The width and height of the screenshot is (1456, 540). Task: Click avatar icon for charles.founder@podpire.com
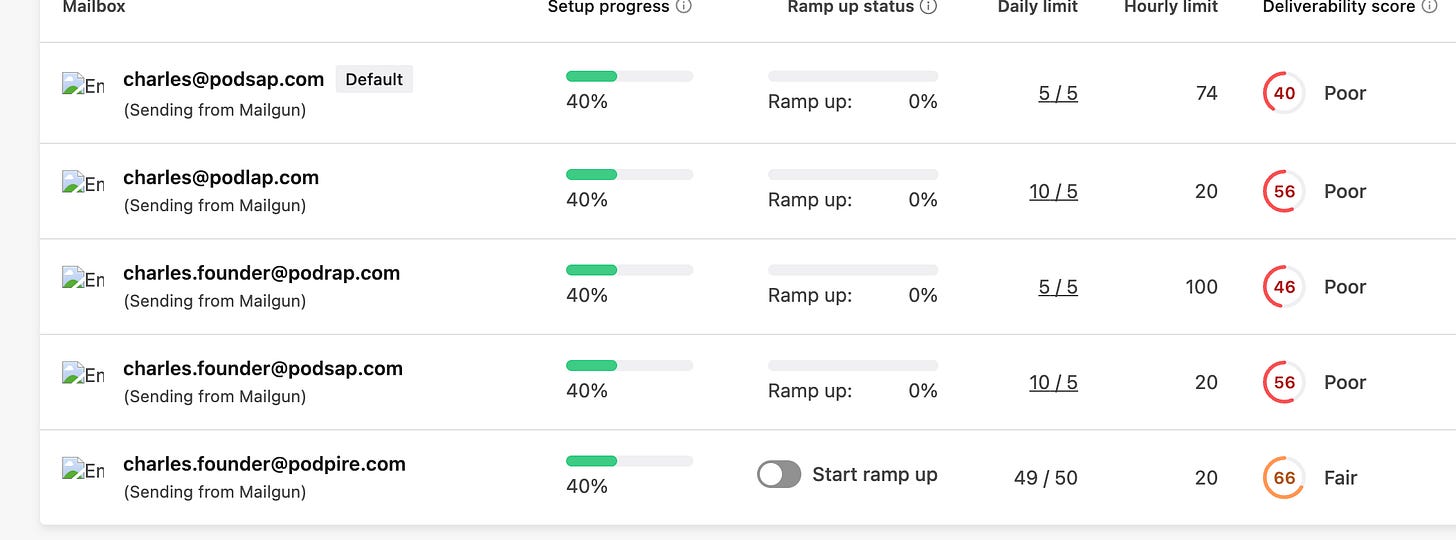[x=83, y=470]
